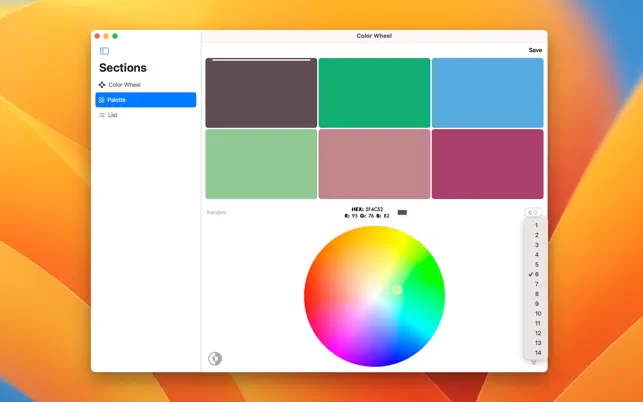Screen dimensions: 643x402
Task: Click the Save button
Action: click(x=535, y=50)
